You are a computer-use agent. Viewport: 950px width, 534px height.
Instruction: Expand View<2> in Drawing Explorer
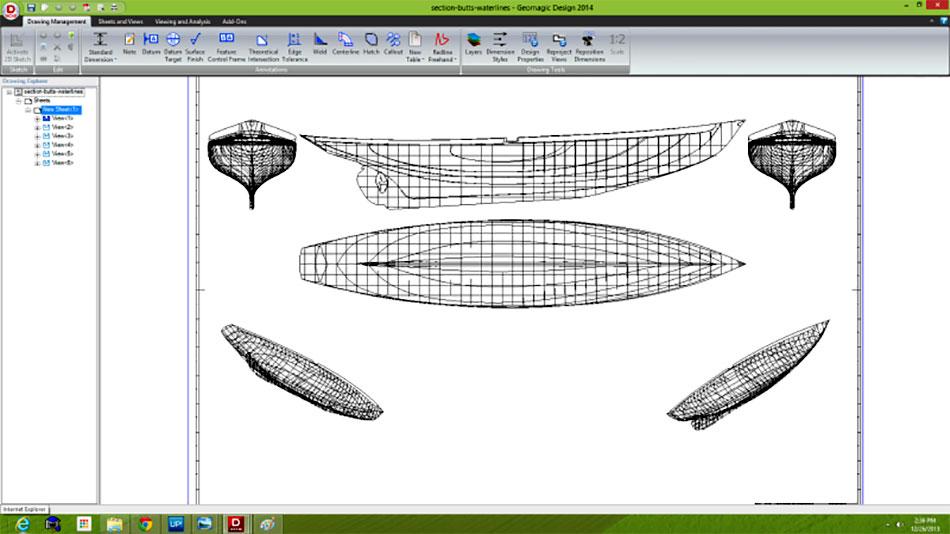pos(37,128)
